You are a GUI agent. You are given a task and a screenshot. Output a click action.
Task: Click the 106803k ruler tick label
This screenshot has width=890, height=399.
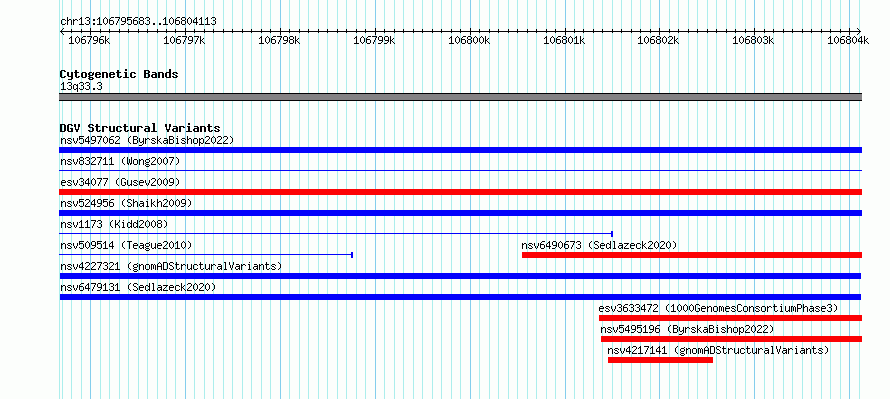[x=754, y=40]
